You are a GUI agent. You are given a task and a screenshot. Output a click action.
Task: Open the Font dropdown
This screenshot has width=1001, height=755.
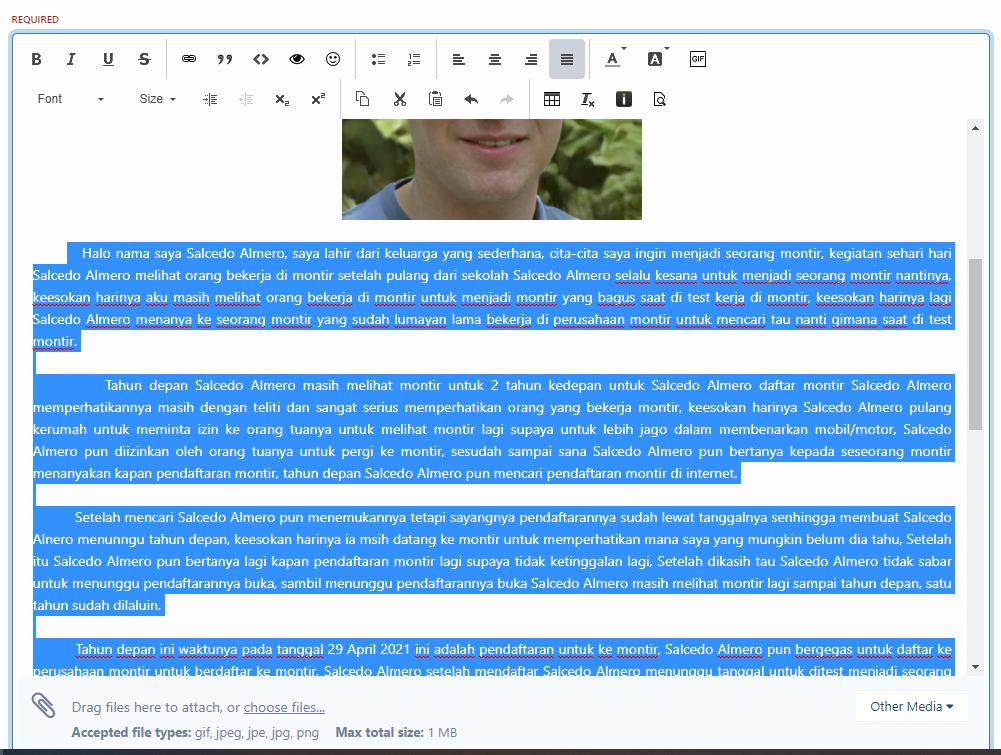click(70, 99)
